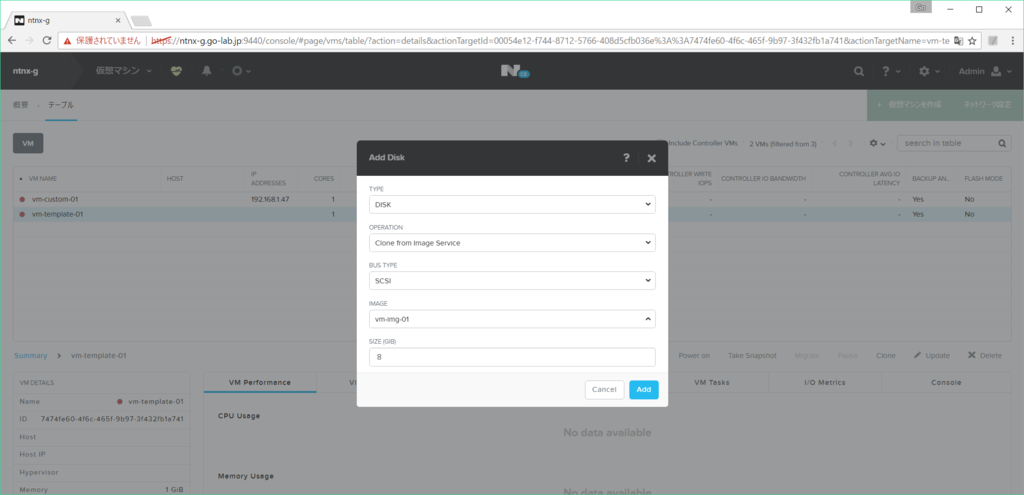Image resolution: width=1024 pixels, height=495 pixels.
Task: Open a new browser tab
Action: point(141,21)
